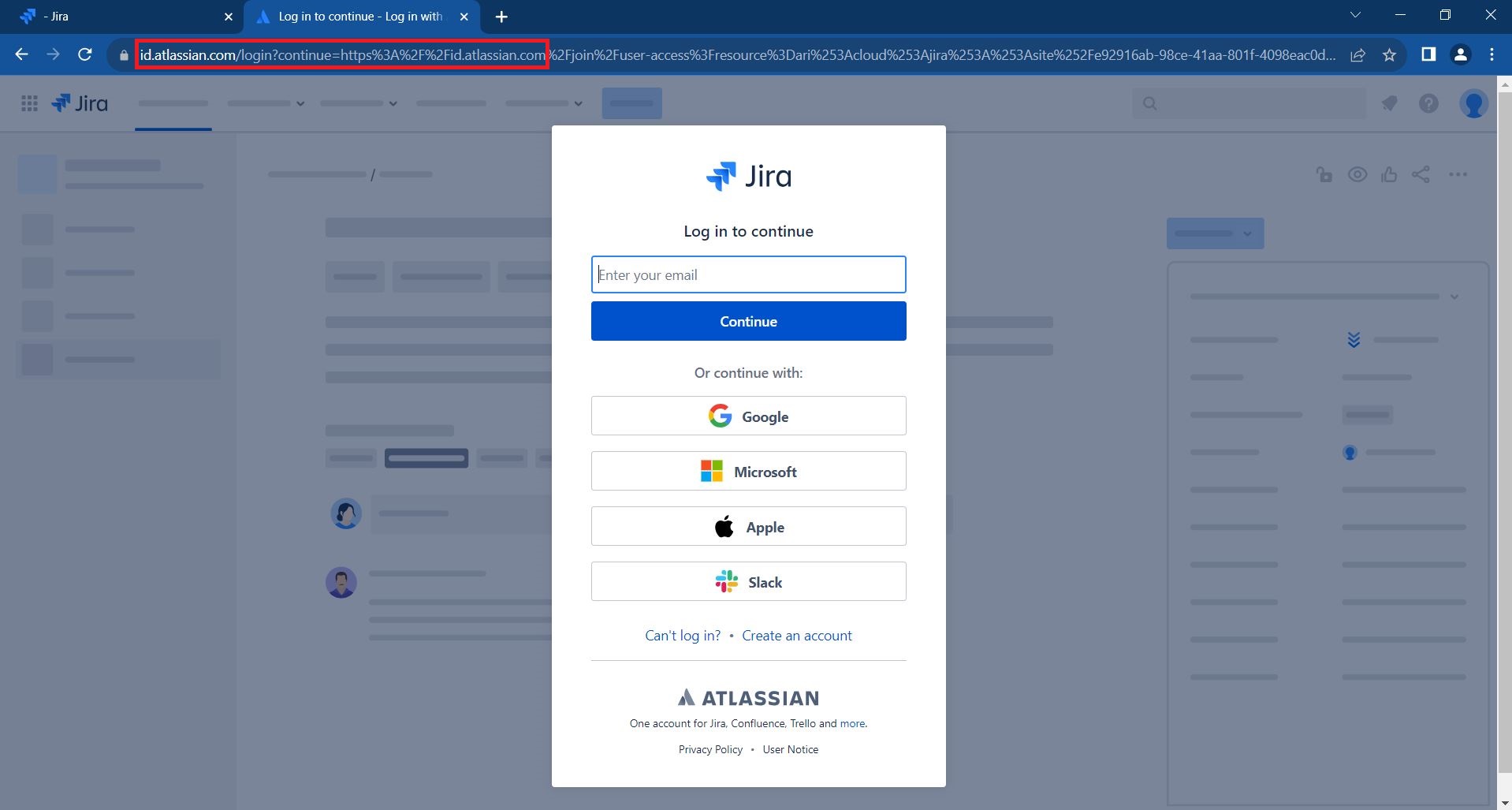Open the Jira user profile avatar
The height and width of the screenshot is (810, 1512).
pos(1473,103)
